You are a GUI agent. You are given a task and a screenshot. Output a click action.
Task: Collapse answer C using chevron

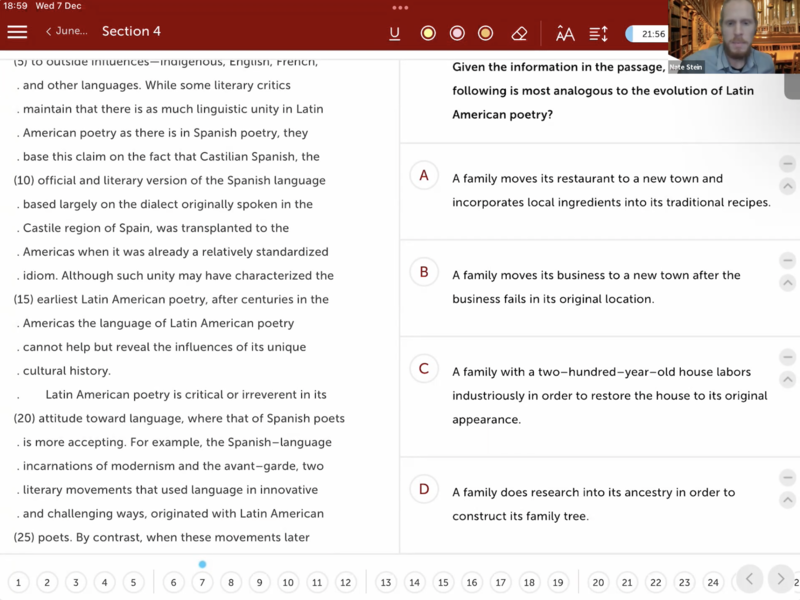pyautogui.click(x=787, y=380)
